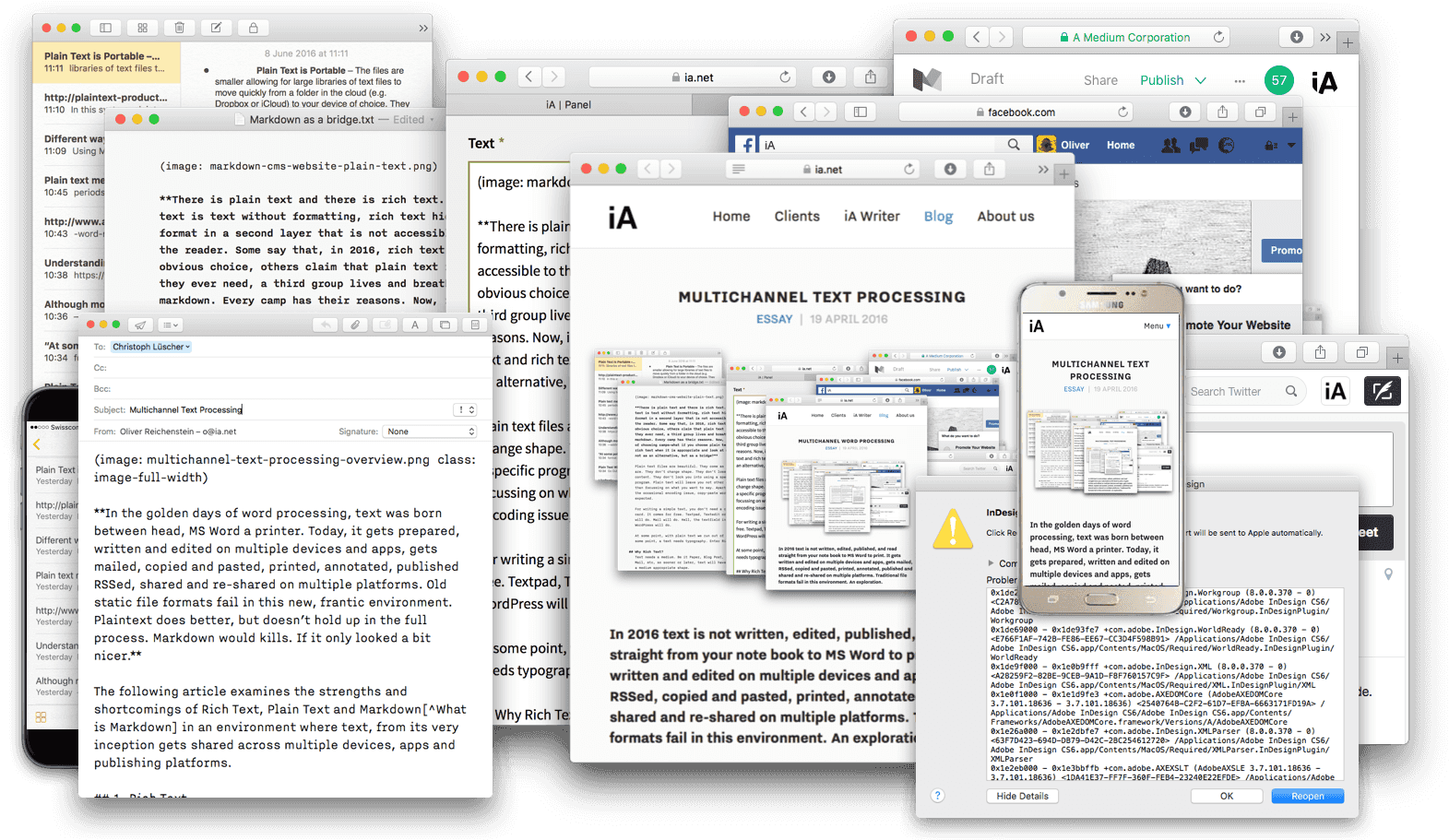This screenshot has width=1449, height=840.
Task: Click back arrow in iA Panel Safari window
Action: [x=529, y=77]
